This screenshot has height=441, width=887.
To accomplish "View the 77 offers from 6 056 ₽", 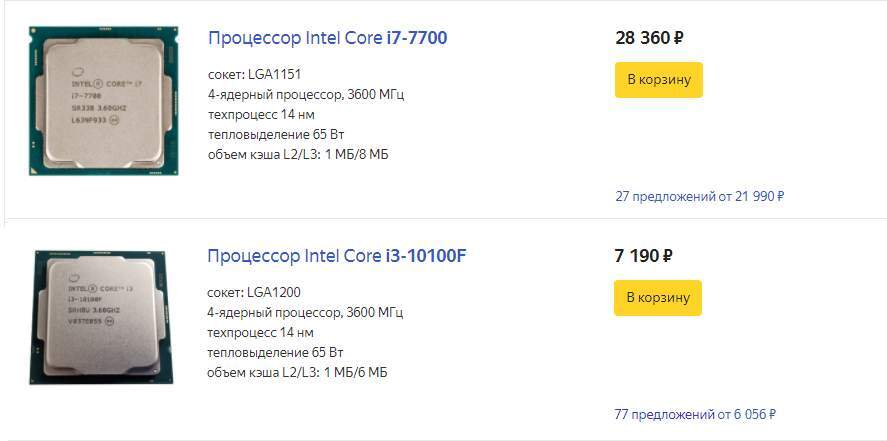I will coord(695,414).
